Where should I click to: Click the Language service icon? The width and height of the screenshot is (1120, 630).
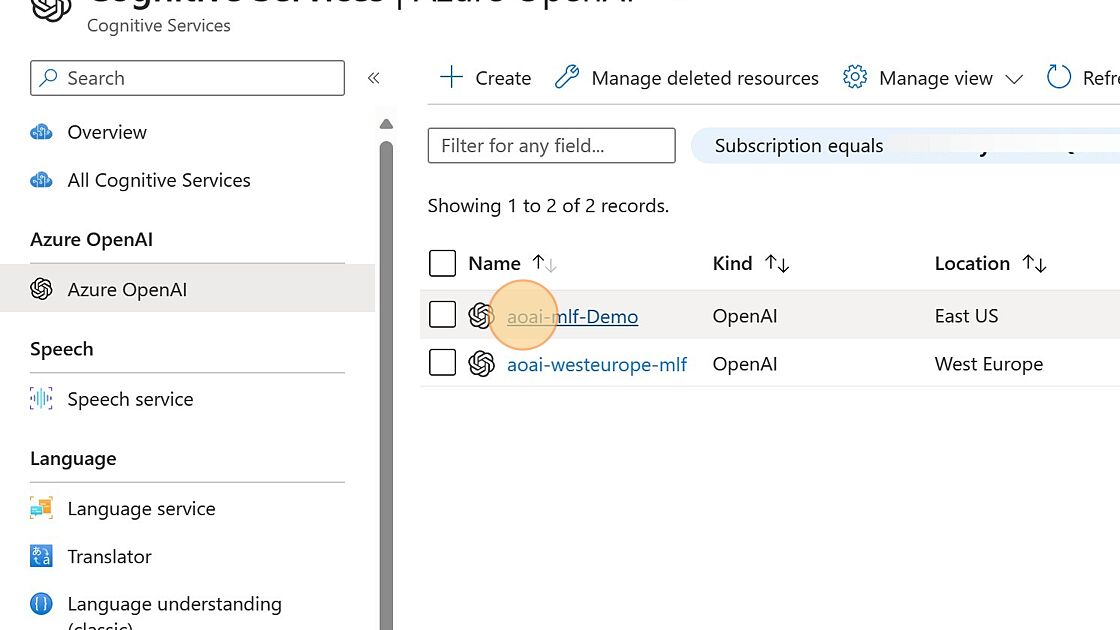[x=41, y=509]
